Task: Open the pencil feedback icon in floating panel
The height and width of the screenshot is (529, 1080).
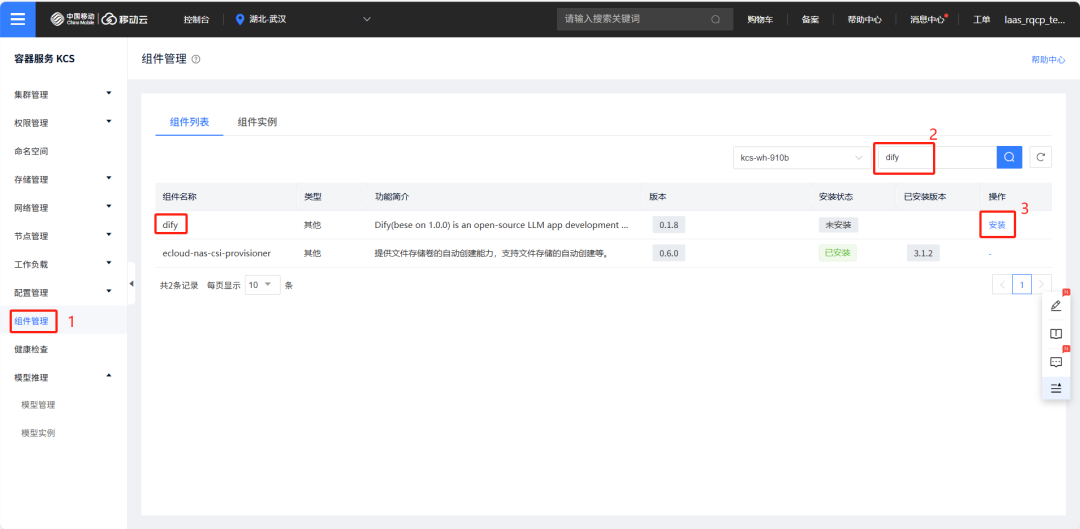Action: pos(1056,306)
